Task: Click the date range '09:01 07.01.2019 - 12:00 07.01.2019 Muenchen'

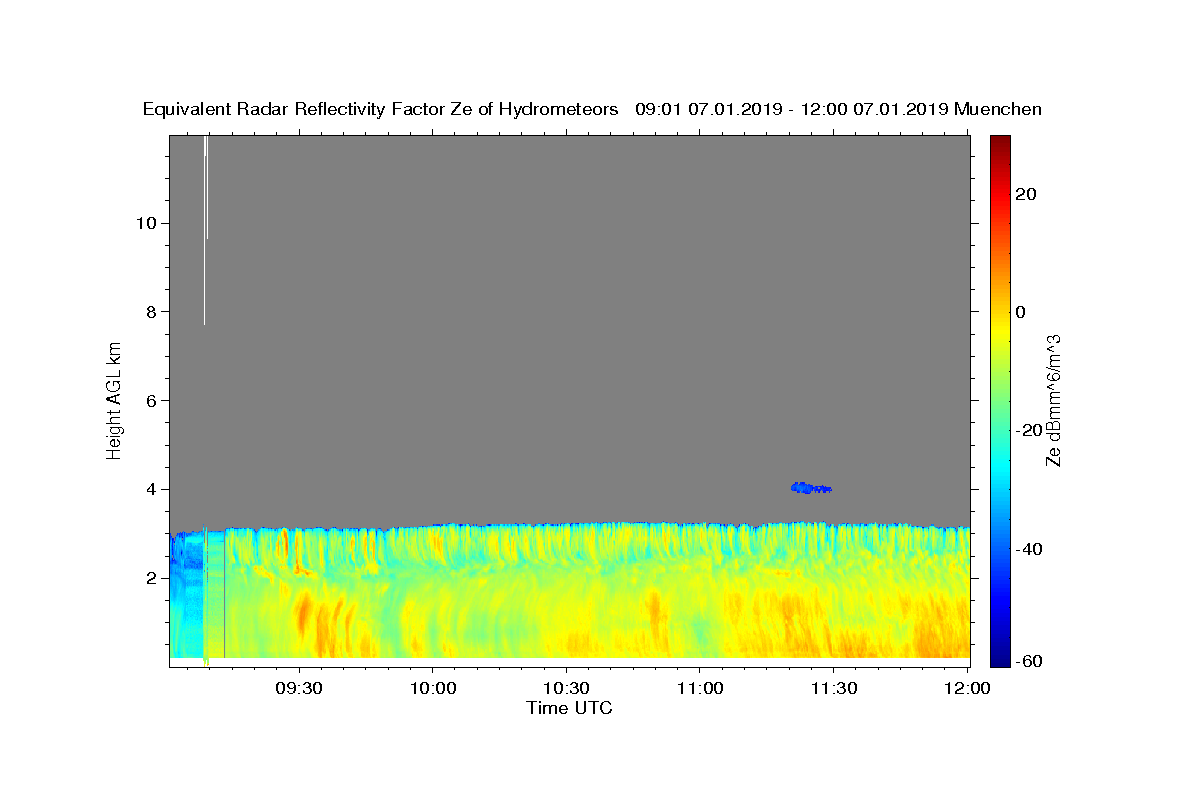Action: pyautogui.click(x=838, y=110)
